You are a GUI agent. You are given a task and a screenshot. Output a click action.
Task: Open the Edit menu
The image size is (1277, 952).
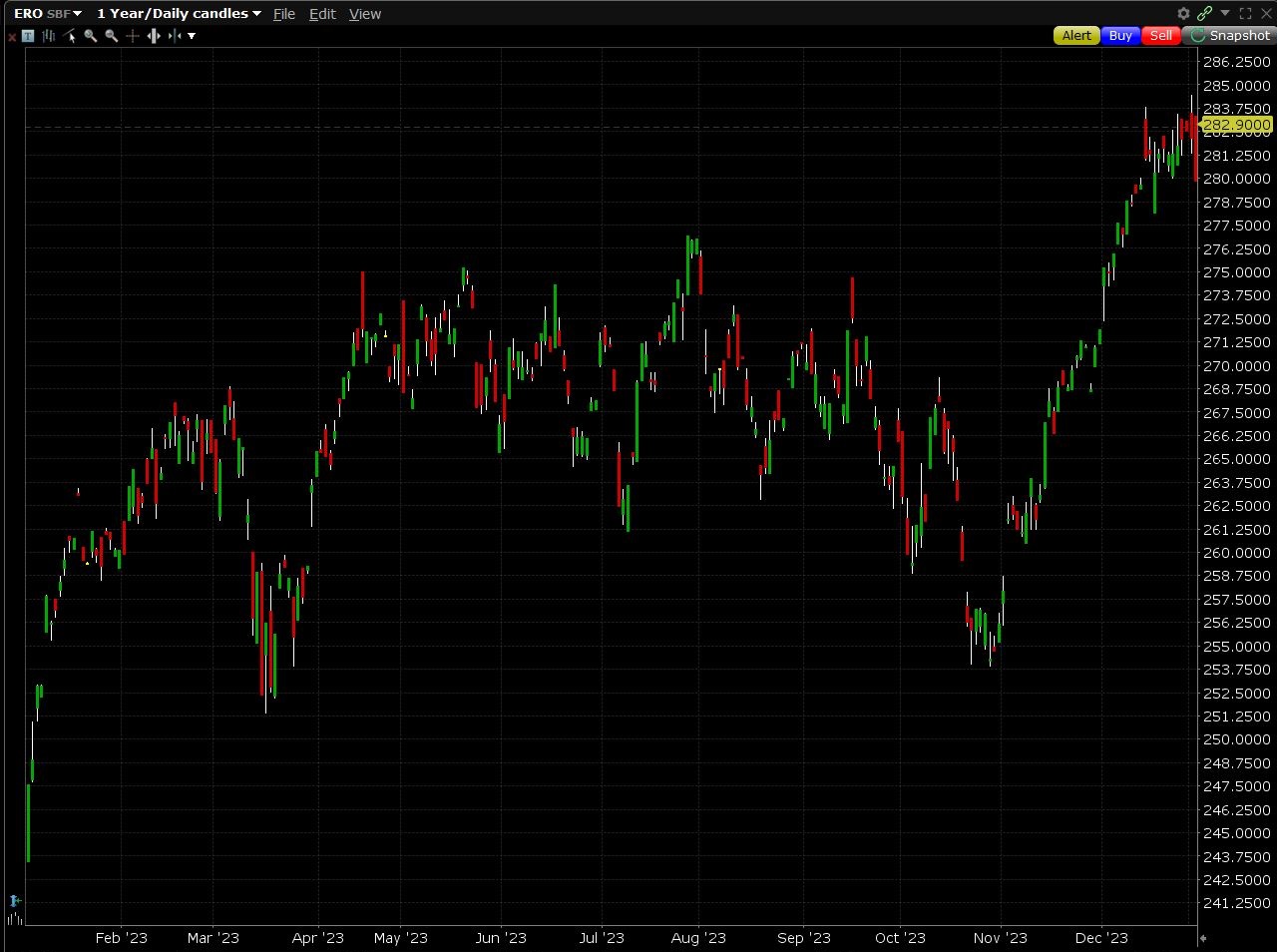point(322,14)
